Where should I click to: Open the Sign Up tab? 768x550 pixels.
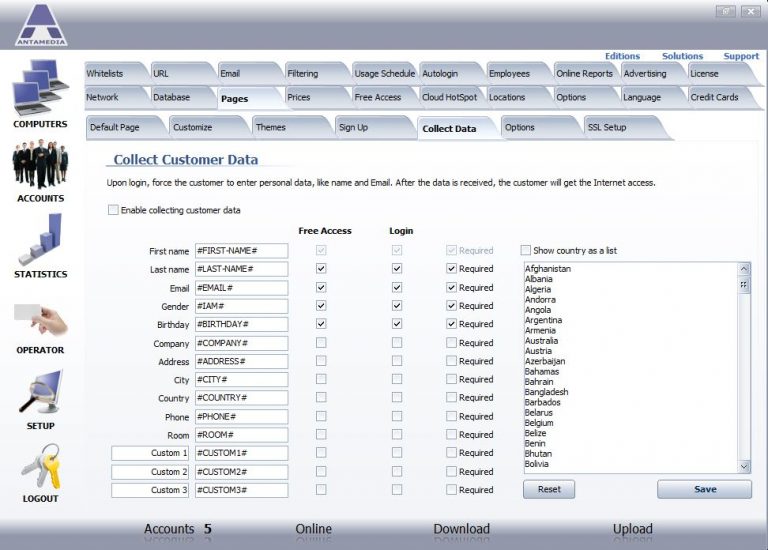[371, 127]
